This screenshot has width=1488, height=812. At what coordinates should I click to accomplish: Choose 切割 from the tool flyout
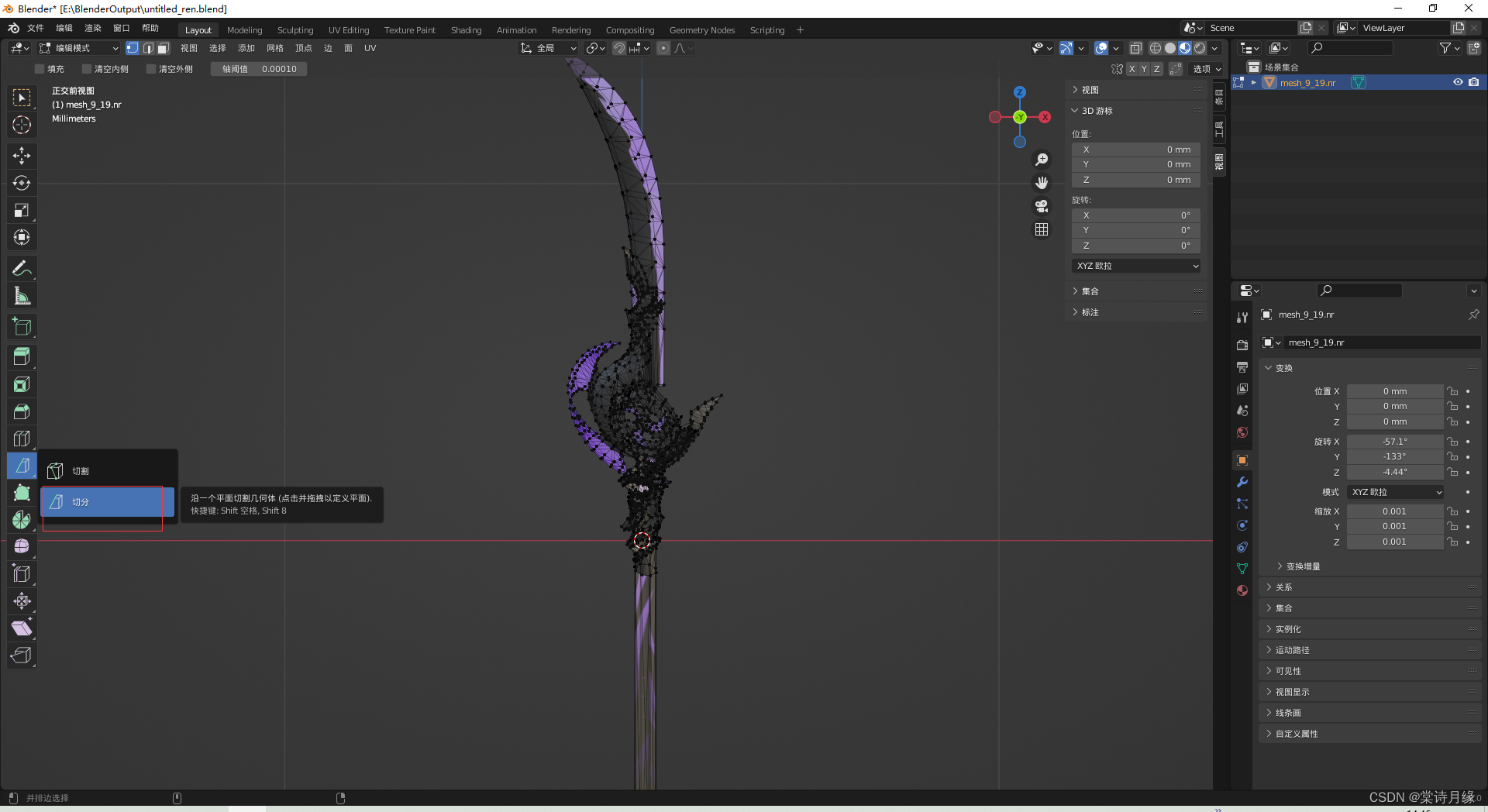(x=108, y=471)
